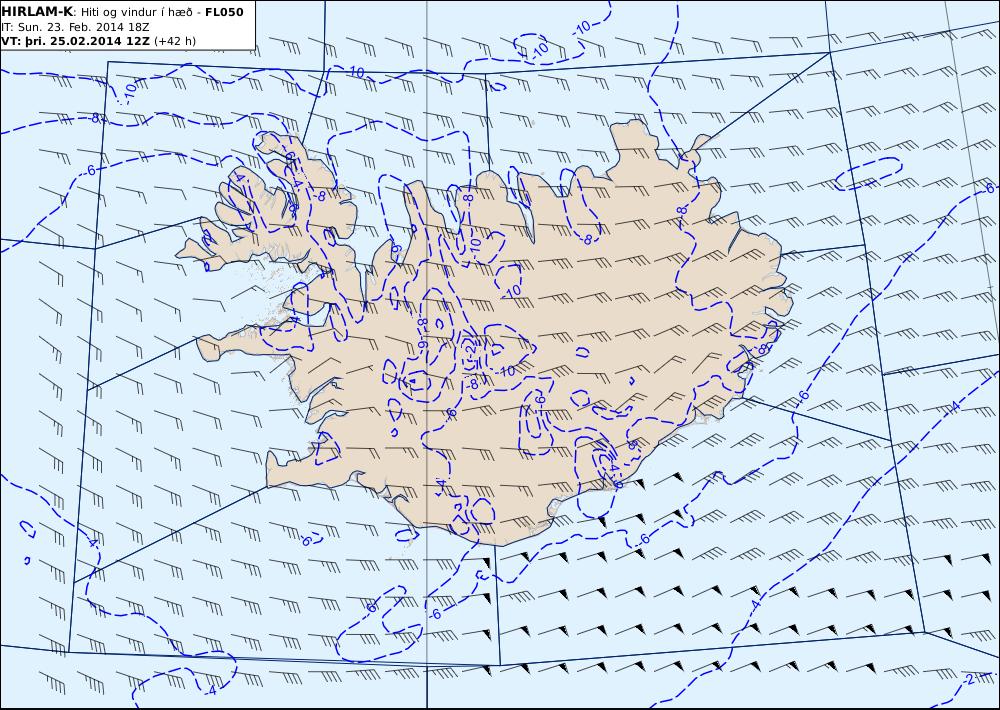Select the '(+42 h)' forecast offset text
The width and height of the screenshot is (1000, 710).
click(x=175, y=41)
